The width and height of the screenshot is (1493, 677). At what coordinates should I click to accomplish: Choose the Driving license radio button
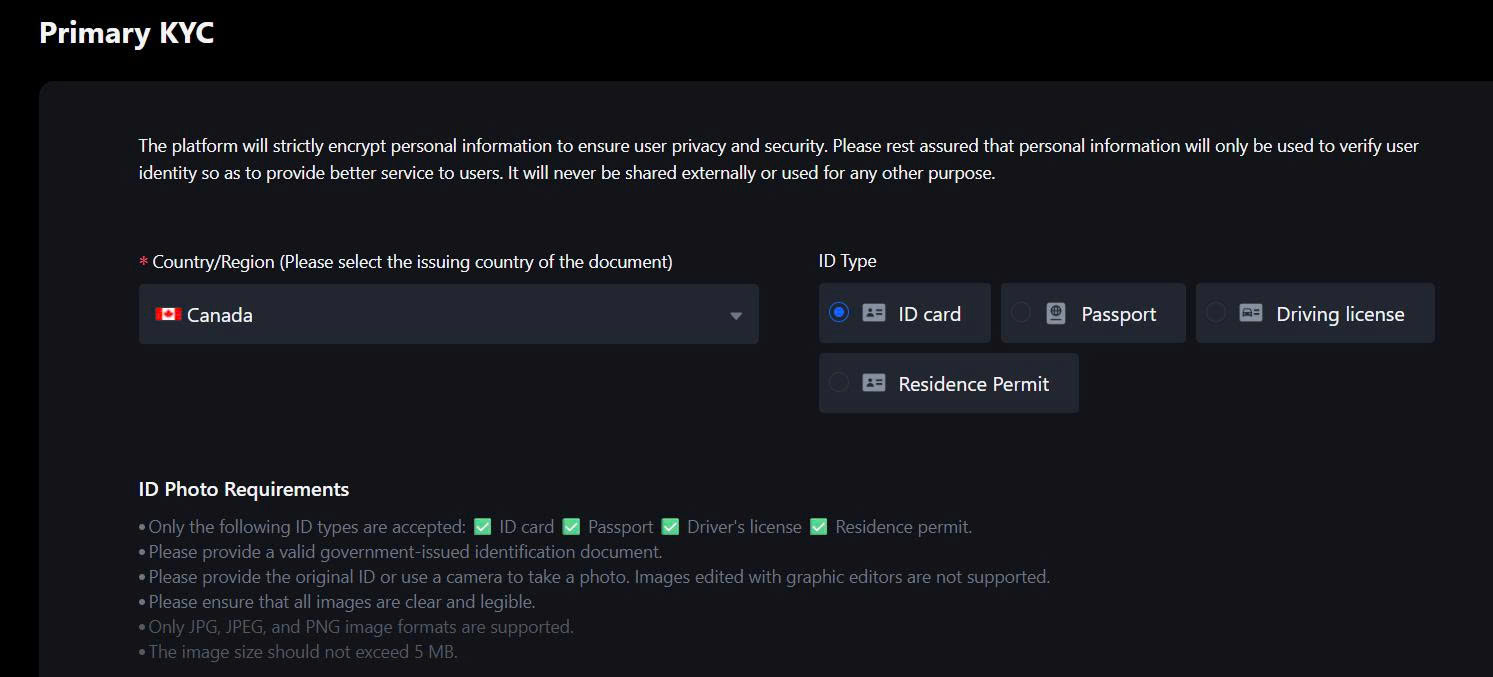(1215, 312)
